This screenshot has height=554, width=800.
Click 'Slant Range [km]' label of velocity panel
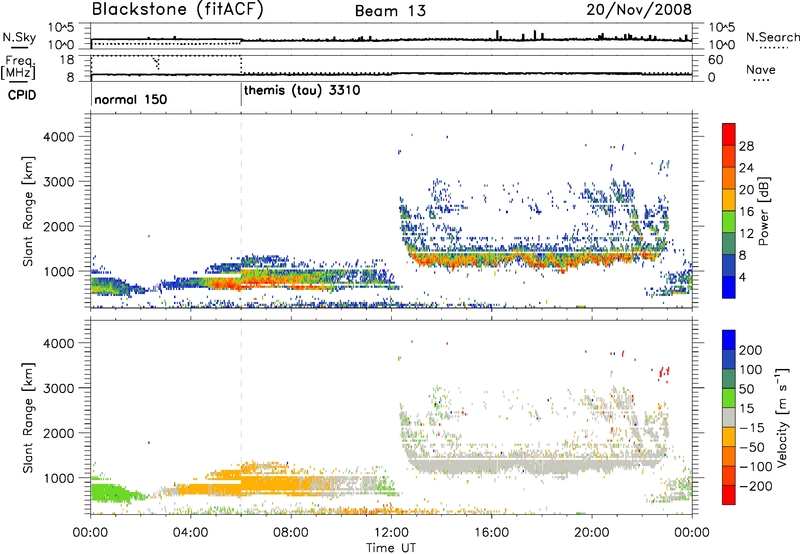tap(28, 417)
